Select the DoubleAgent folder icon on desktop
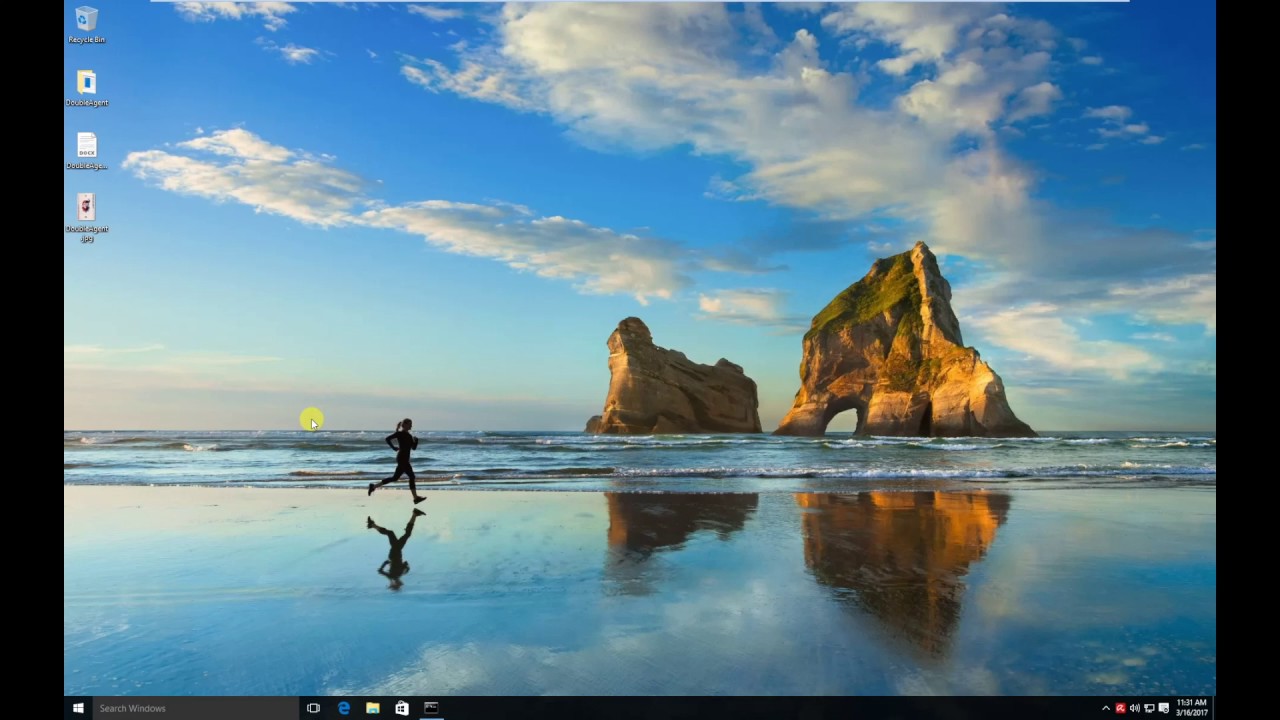The height and width of the screenshot is (720, 1280). (87, 88)
